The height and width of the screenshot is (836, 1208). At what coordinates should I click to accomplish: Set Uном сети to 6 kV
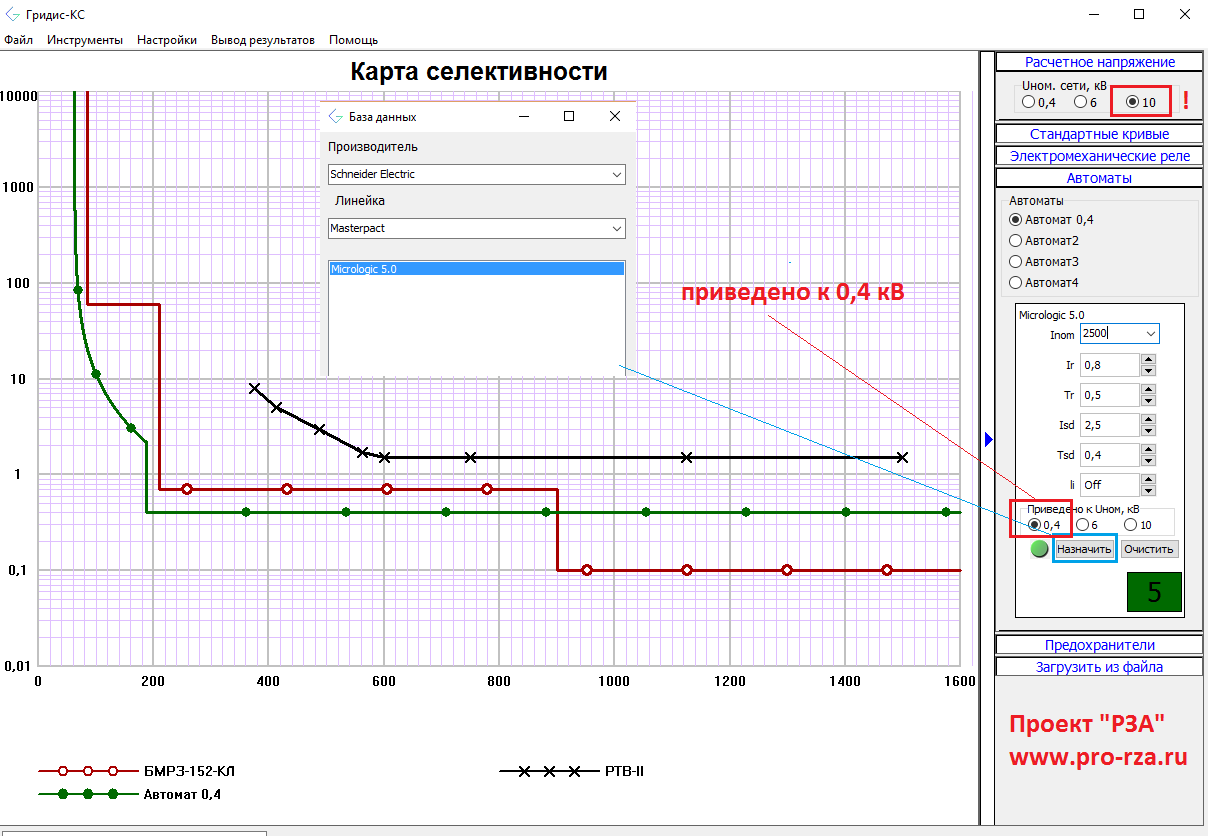[1080, 102]
